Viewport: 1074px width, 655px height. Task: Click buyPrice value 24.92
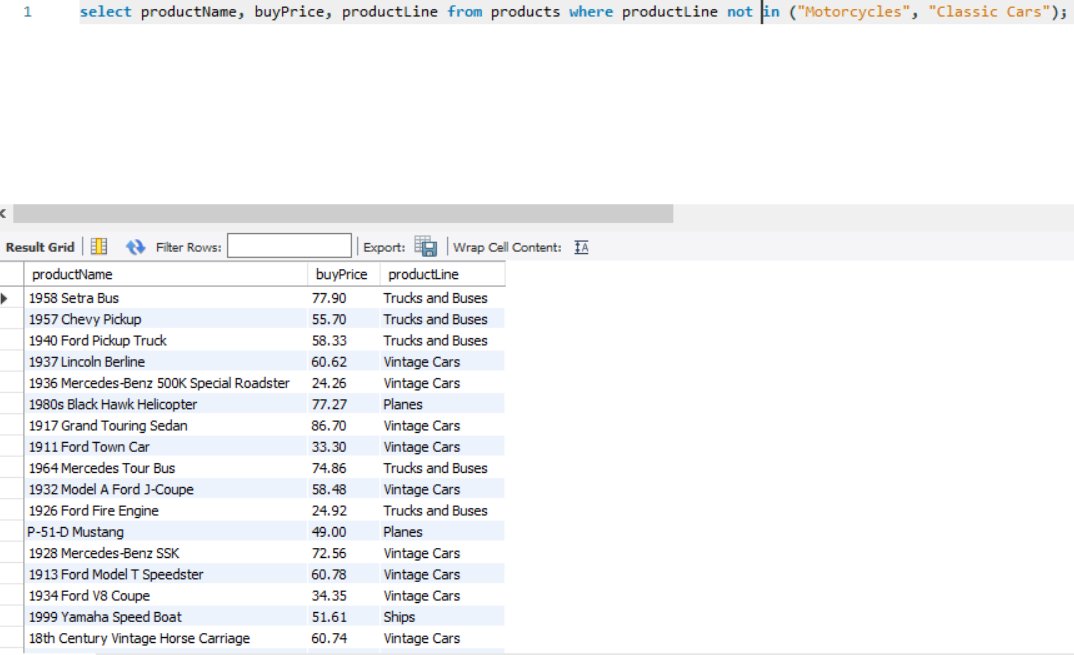tap(344, 510)
